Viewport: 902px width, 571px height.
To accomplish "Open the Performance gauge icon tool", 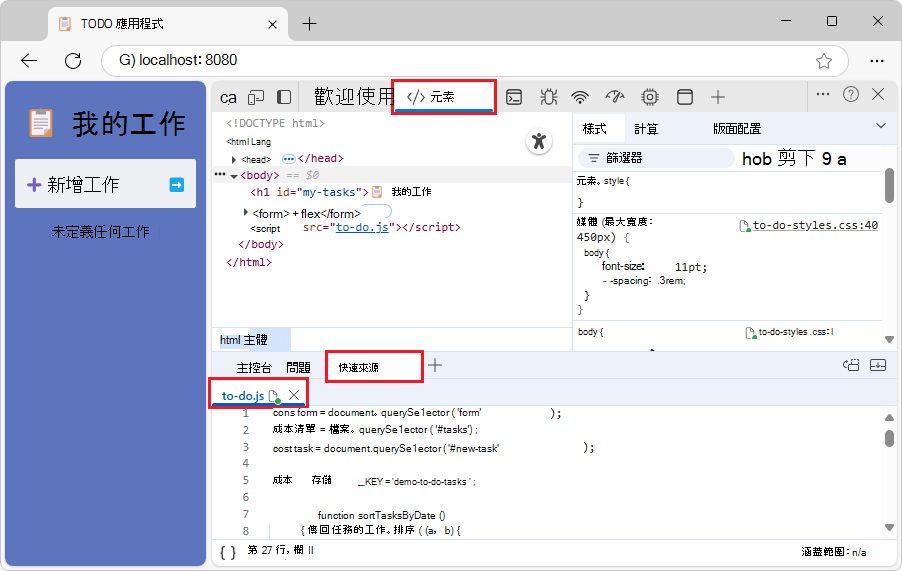I will [614, 97].
